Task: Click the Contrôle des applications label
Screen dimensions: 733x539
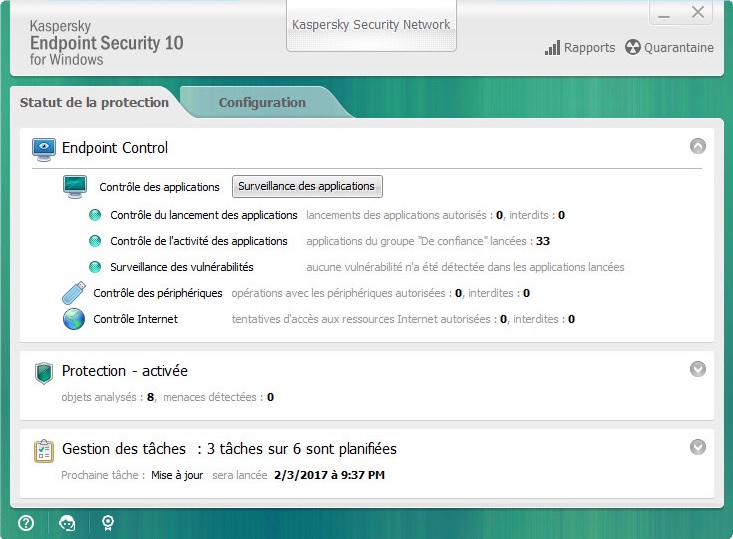Action: click(159, 187)
